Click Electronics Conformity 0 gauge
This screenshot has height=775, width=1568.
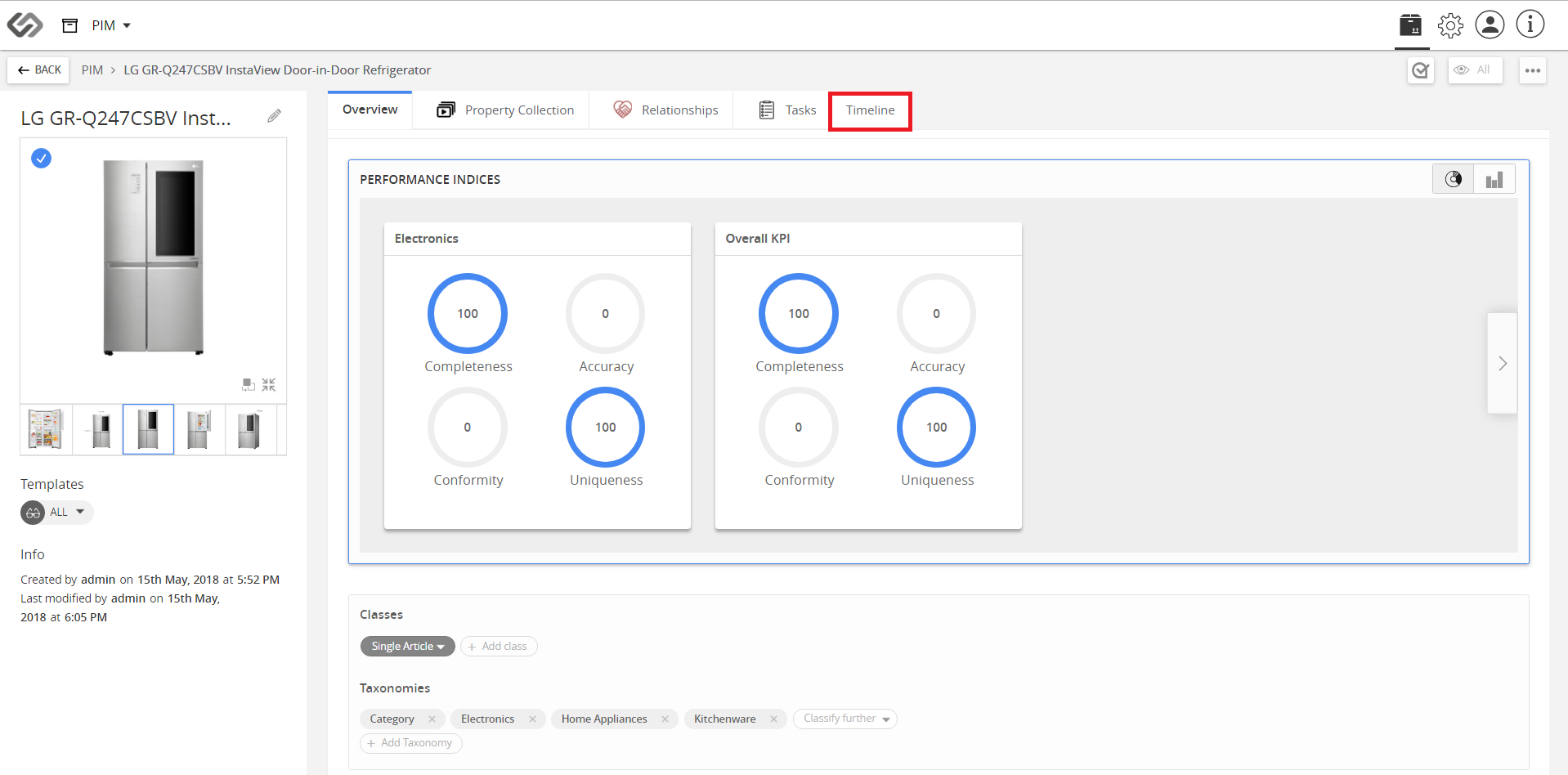coord(468,427)
